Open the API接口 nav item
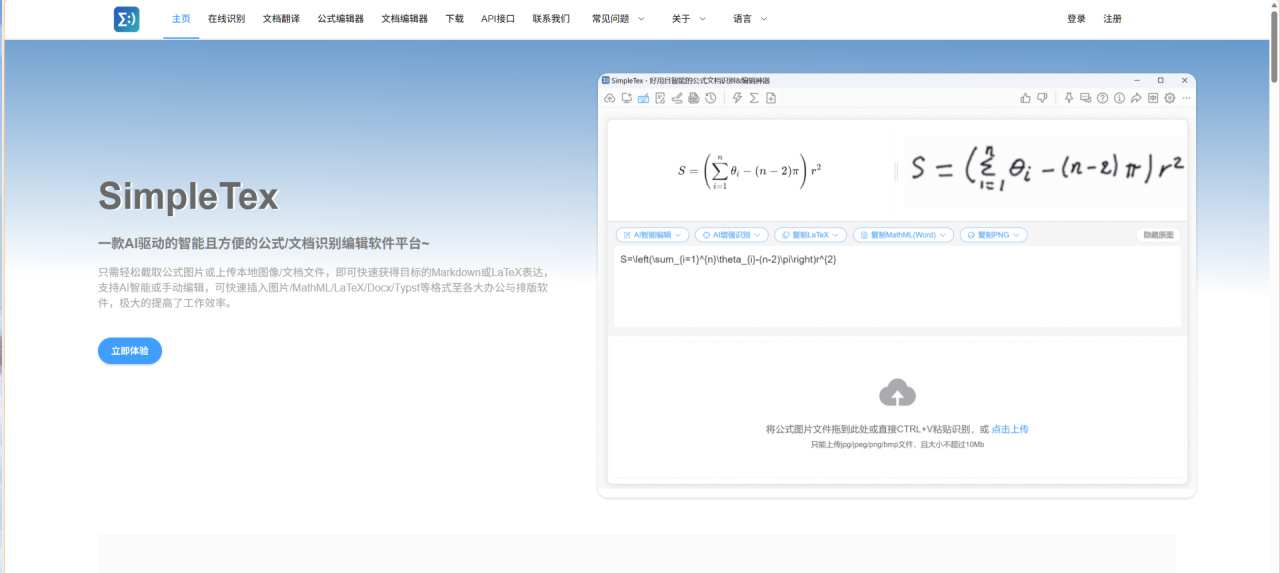The width and height of the screenshot is (1280, 573). tap(498, 19)
